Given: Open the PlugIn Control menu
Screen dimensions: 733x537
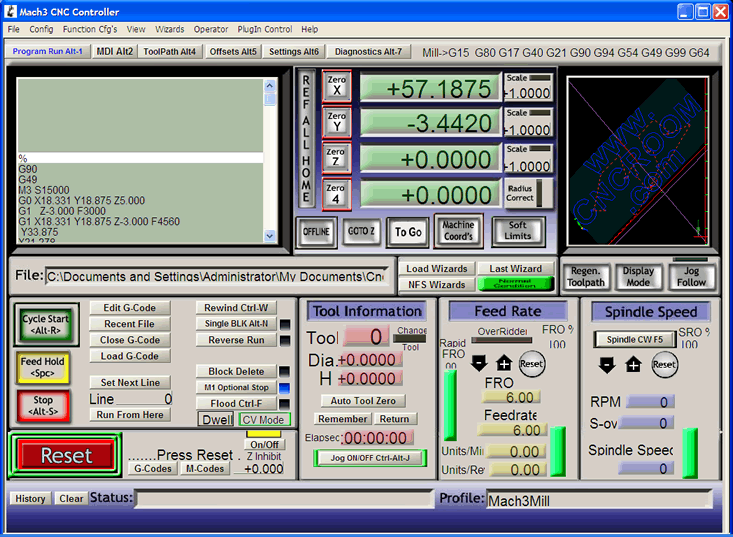Looking at the screenshot, I should [265, 29].
